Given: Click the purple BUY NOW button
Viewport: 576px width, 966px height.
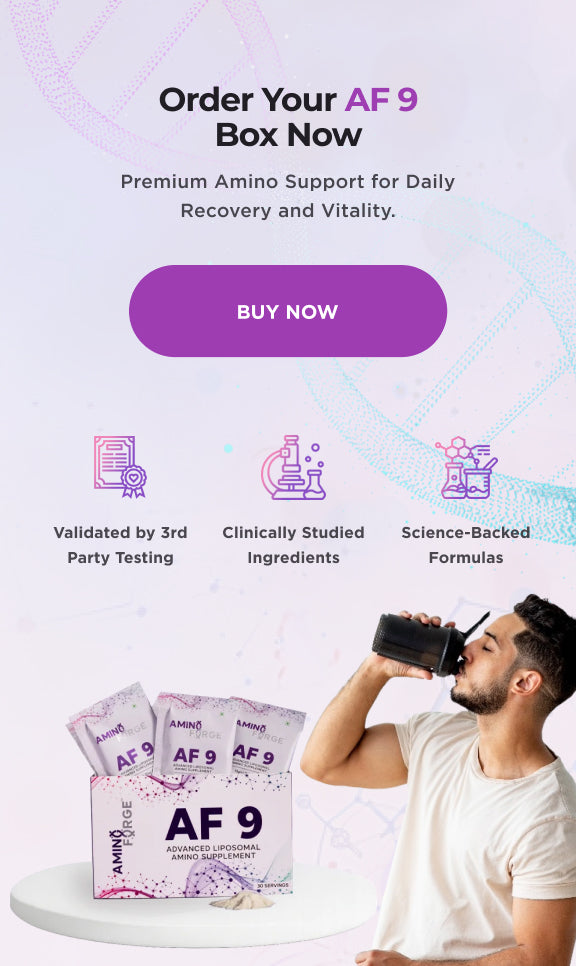Looking at the screenshot, I should tap(288, 311).
